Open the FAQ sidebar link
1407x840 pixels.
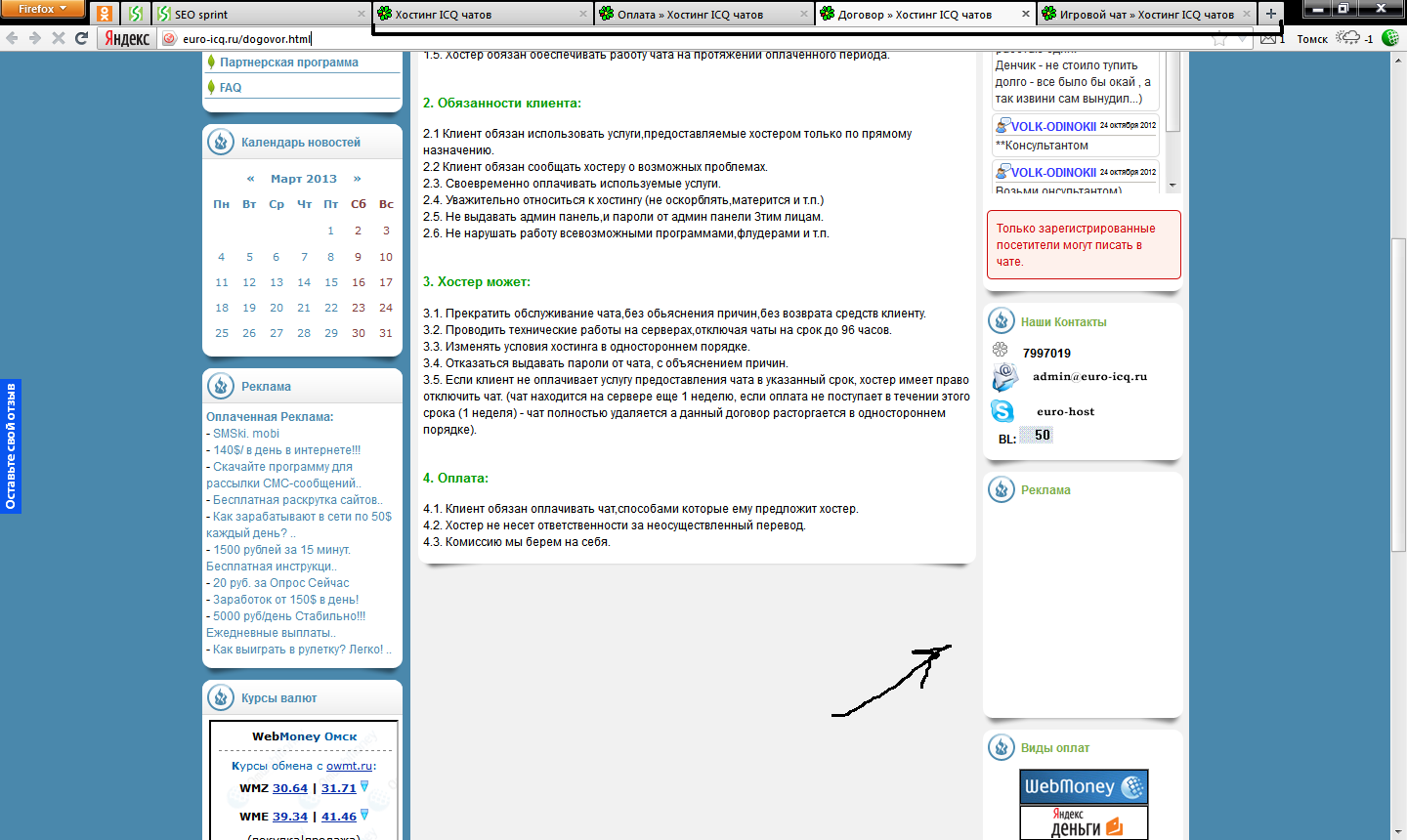(x=231, y=87)
